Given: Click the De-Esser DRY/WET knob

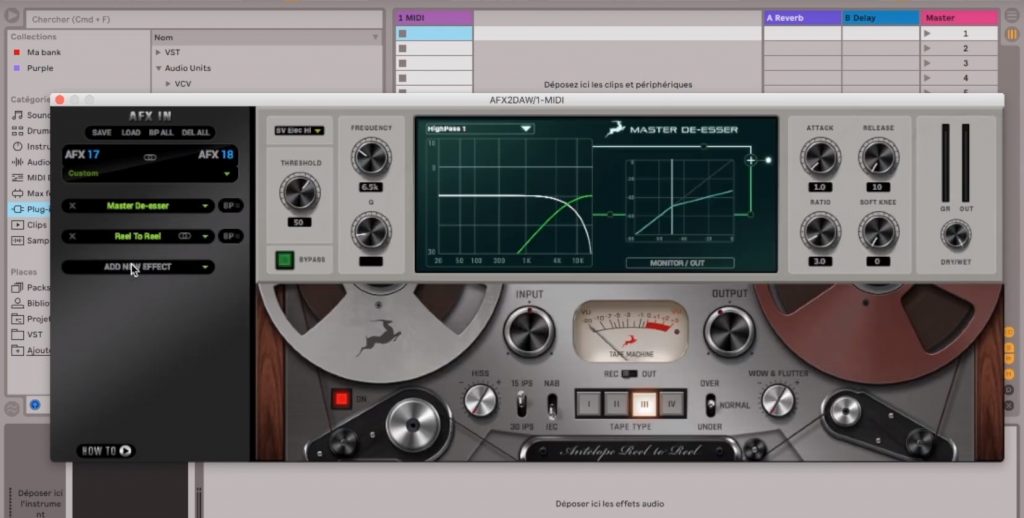Looking at the screenshot, I should (x=955, y=236).
